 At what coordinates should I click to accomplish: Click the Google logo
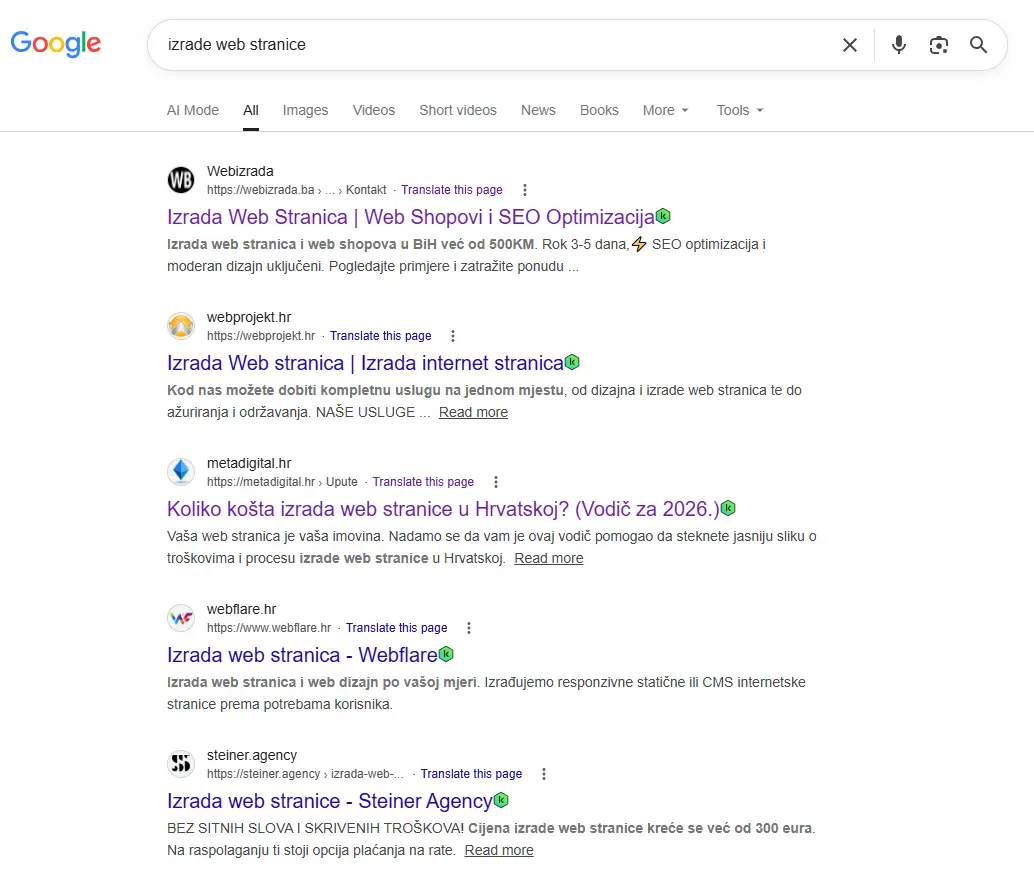(56, 44)
